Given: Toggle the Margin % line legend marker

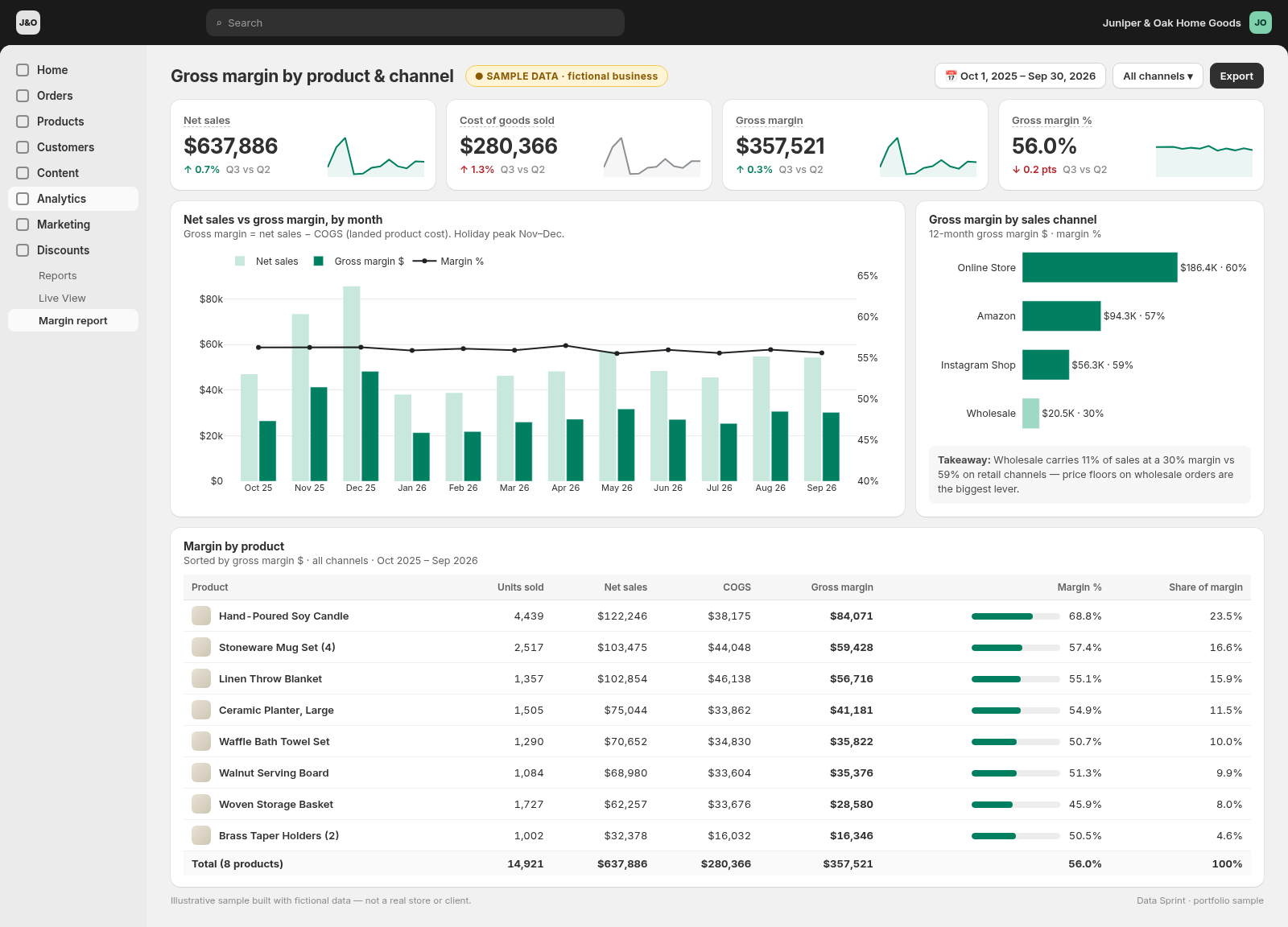Looking at the screenshot, I should [424, 261].
